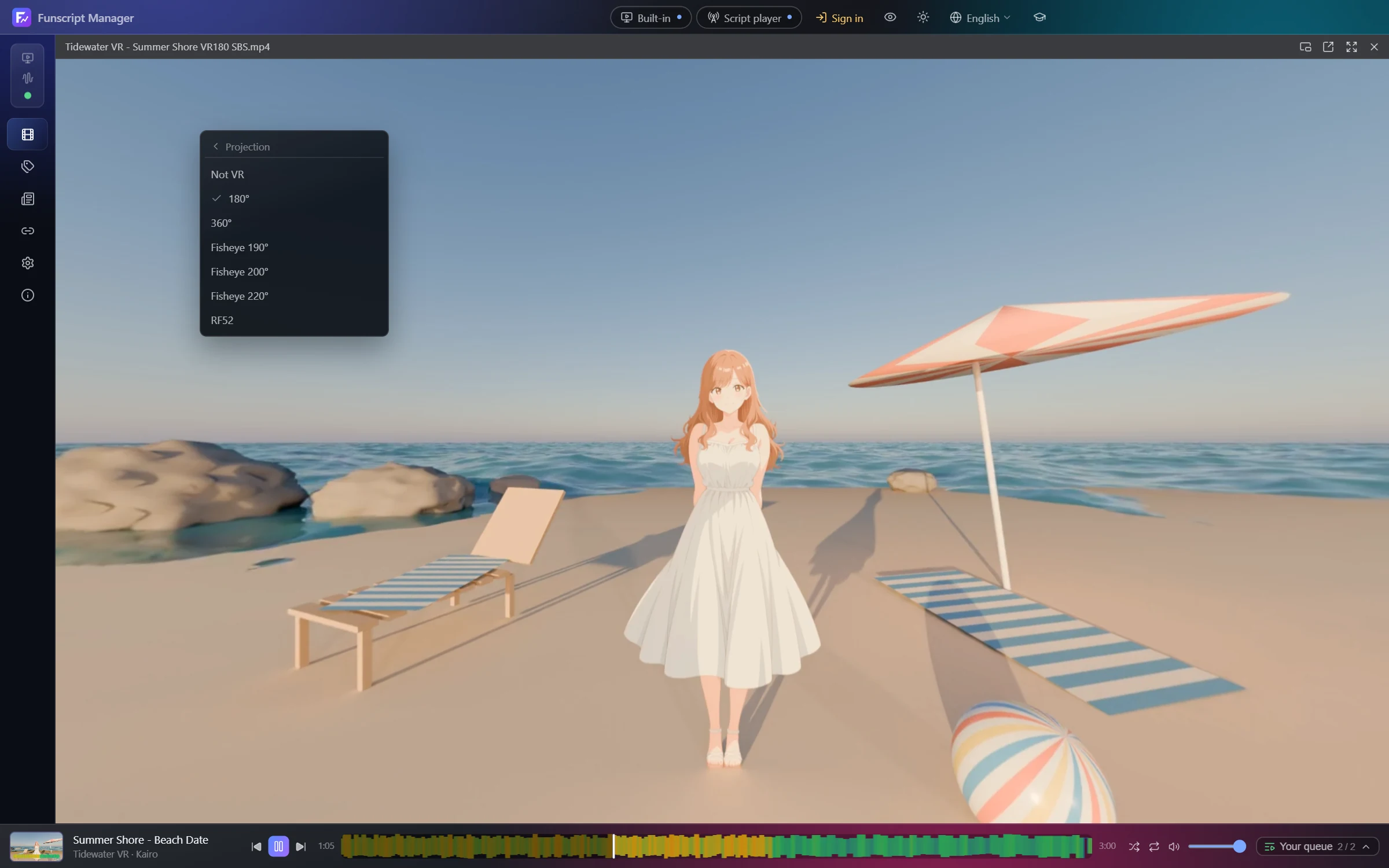This screenshot has width=1389, height=868.
Task: Click the player screen icon in sidebar status box
Action: point(27,58)
